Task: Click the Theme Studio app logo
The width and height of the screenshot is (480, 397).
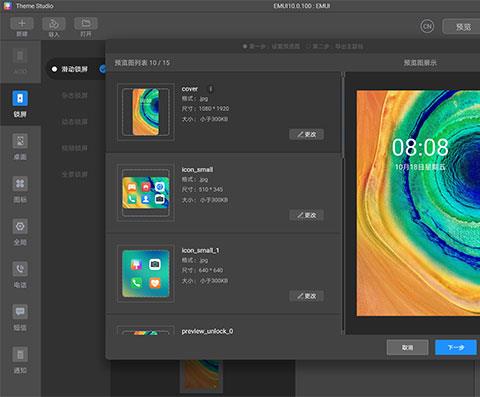Action: (x=7, y=6)
